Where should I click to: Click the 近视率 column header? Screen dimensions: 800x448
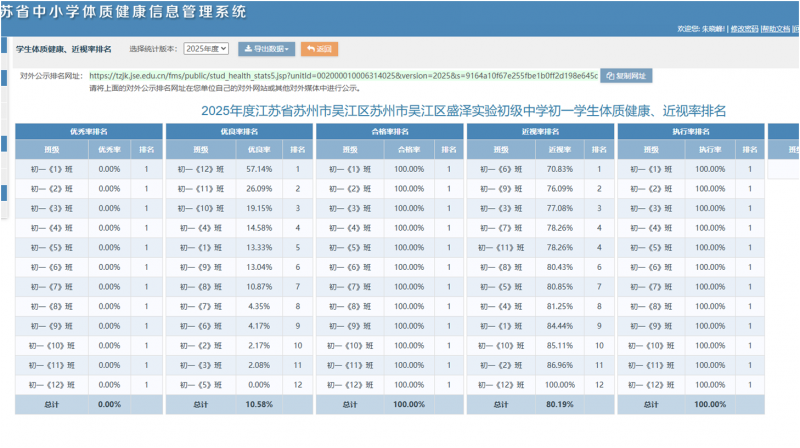[559, 150]
